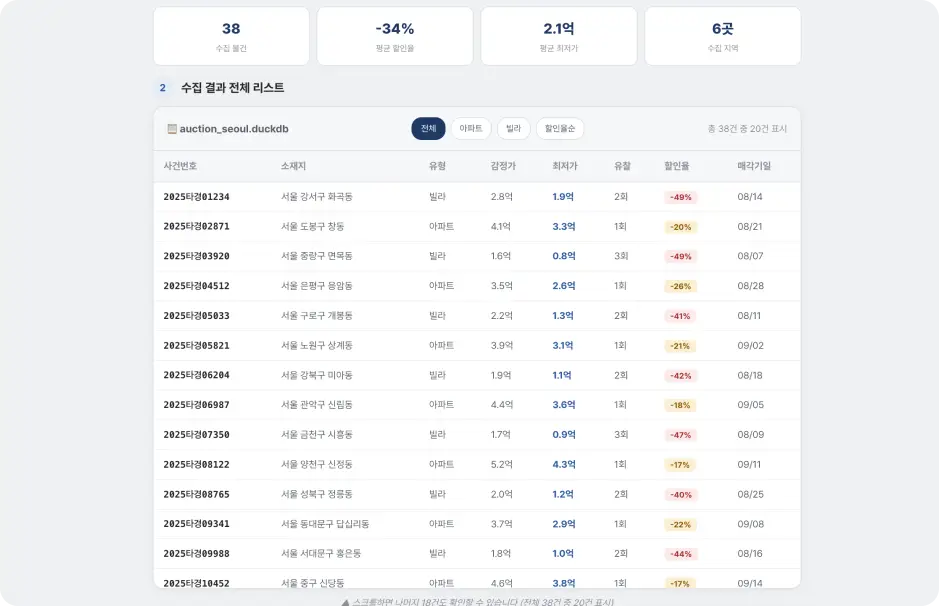Click the 0.8억 minimum price cell
The width and height of the screenshot is (939, 606).
pyautogui.click(x=564, y=256)
